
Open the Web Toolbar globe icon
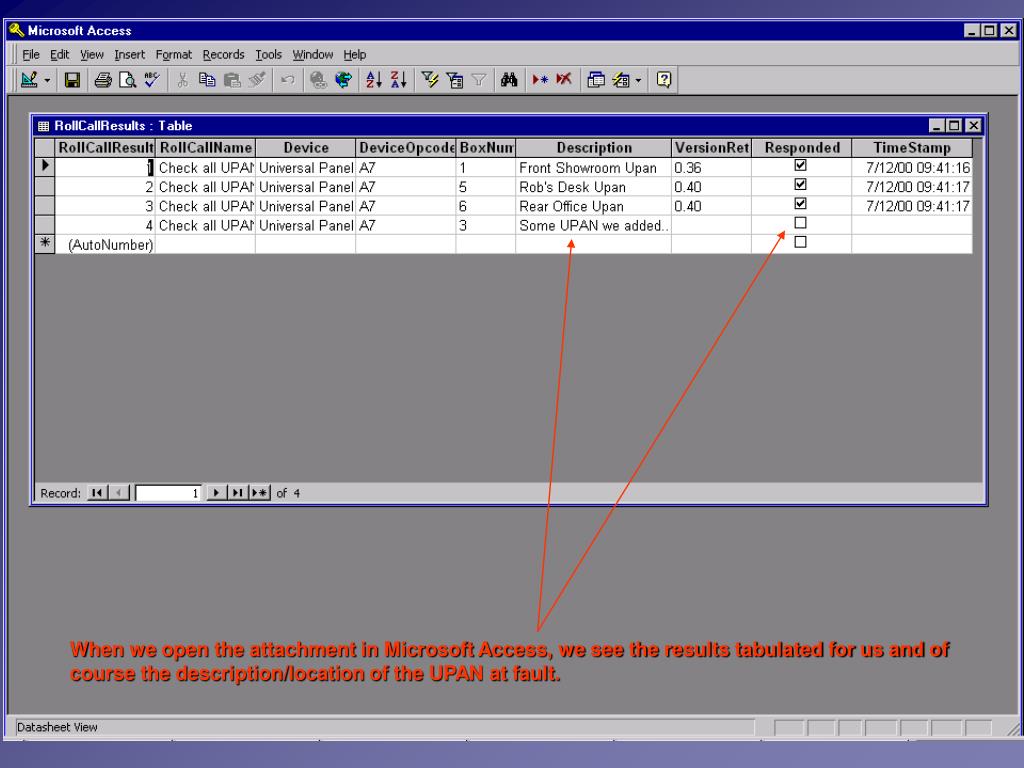343,80
